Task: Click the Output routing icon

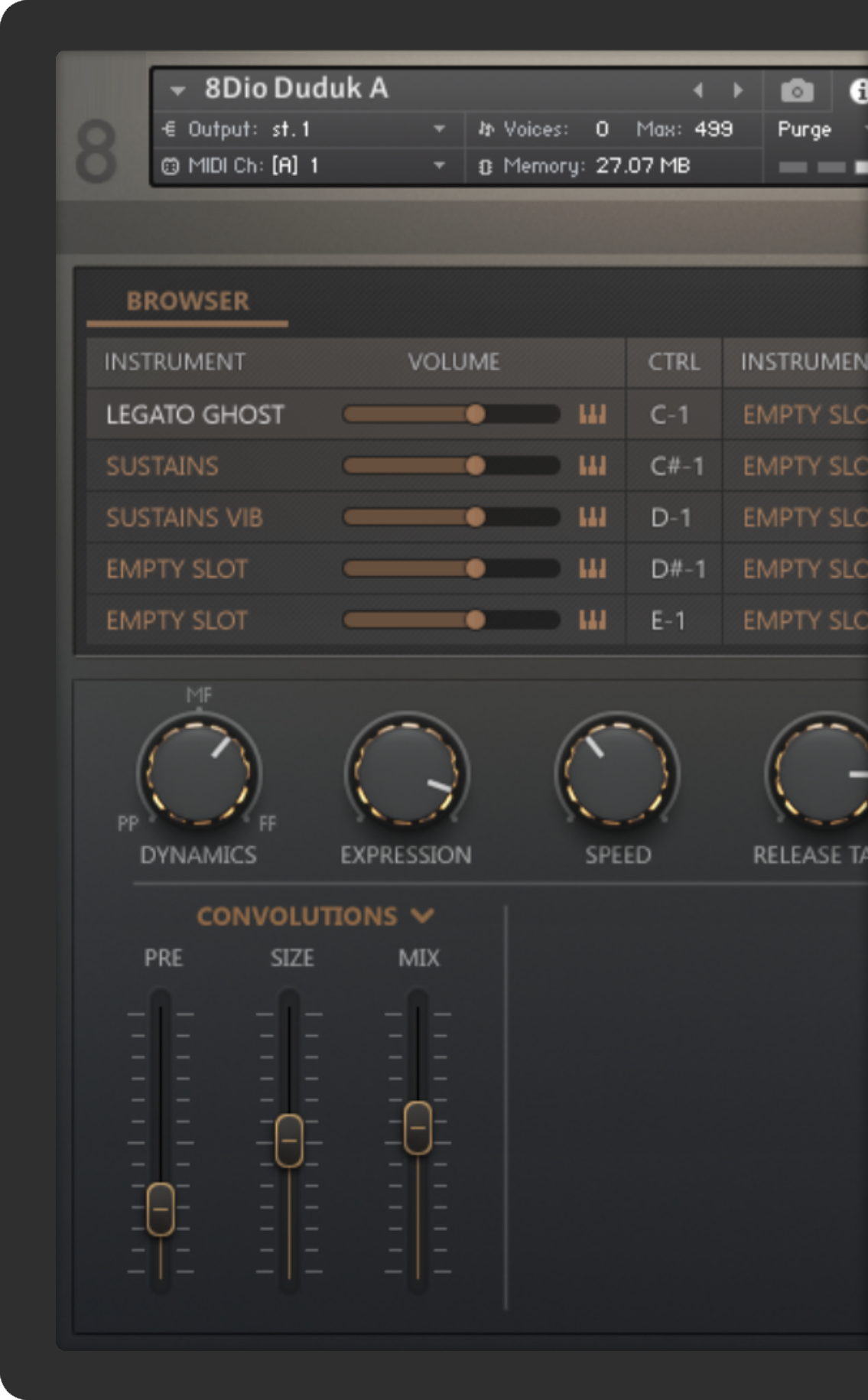Action: (x=170, y=129)
